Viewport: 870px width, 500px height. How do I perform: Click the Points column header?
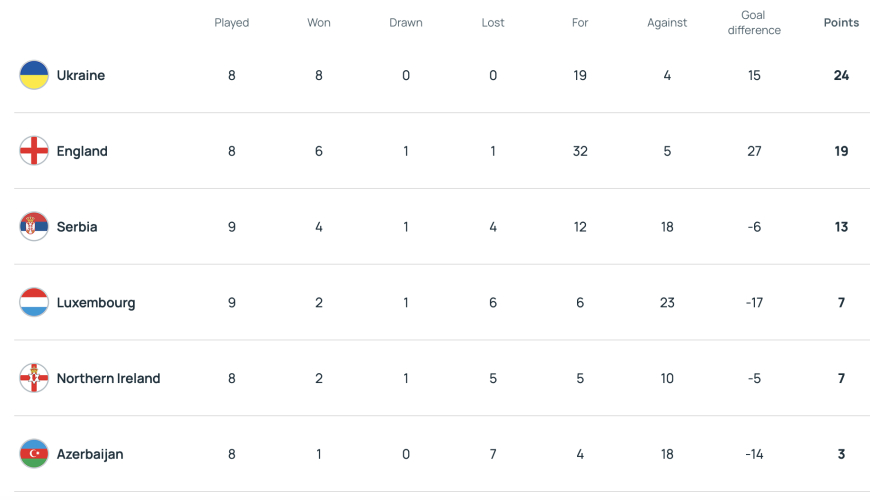pyautogui.click(x=841, y=23)
